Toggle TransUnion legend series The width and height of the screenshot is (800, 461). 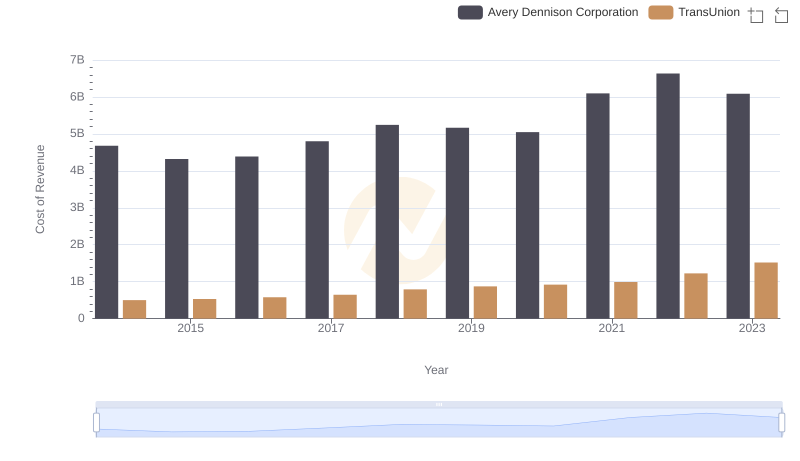click(x=694, y=12)
